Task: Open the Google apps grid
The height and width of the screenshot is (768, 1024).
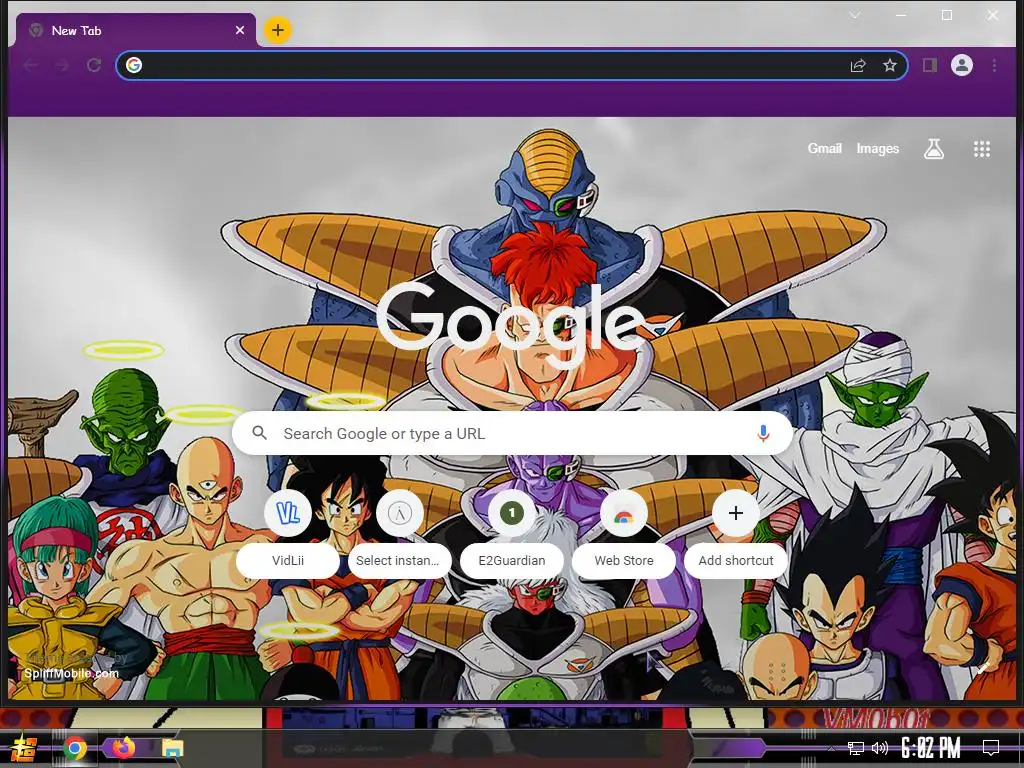Action: click(982, 149)
